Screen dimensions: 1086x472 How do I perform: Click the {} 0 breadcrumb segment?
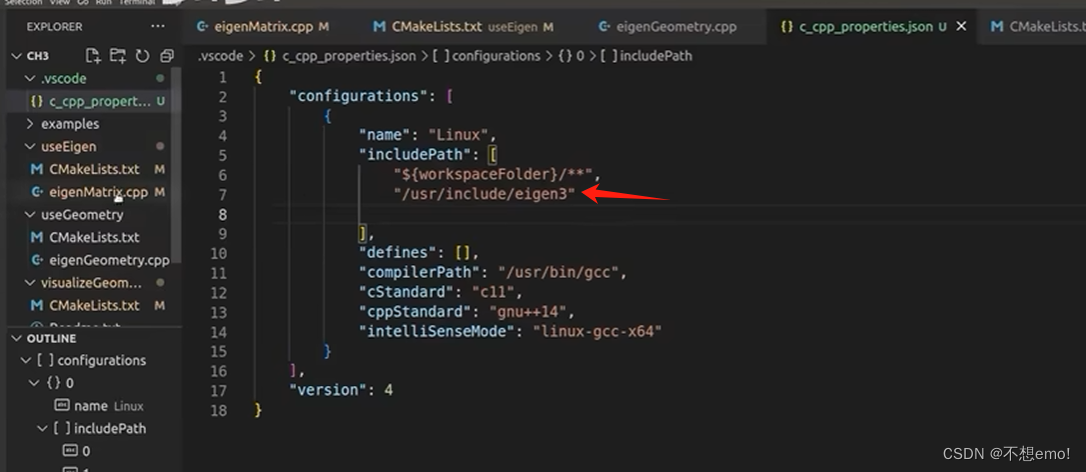click(573, 56)
